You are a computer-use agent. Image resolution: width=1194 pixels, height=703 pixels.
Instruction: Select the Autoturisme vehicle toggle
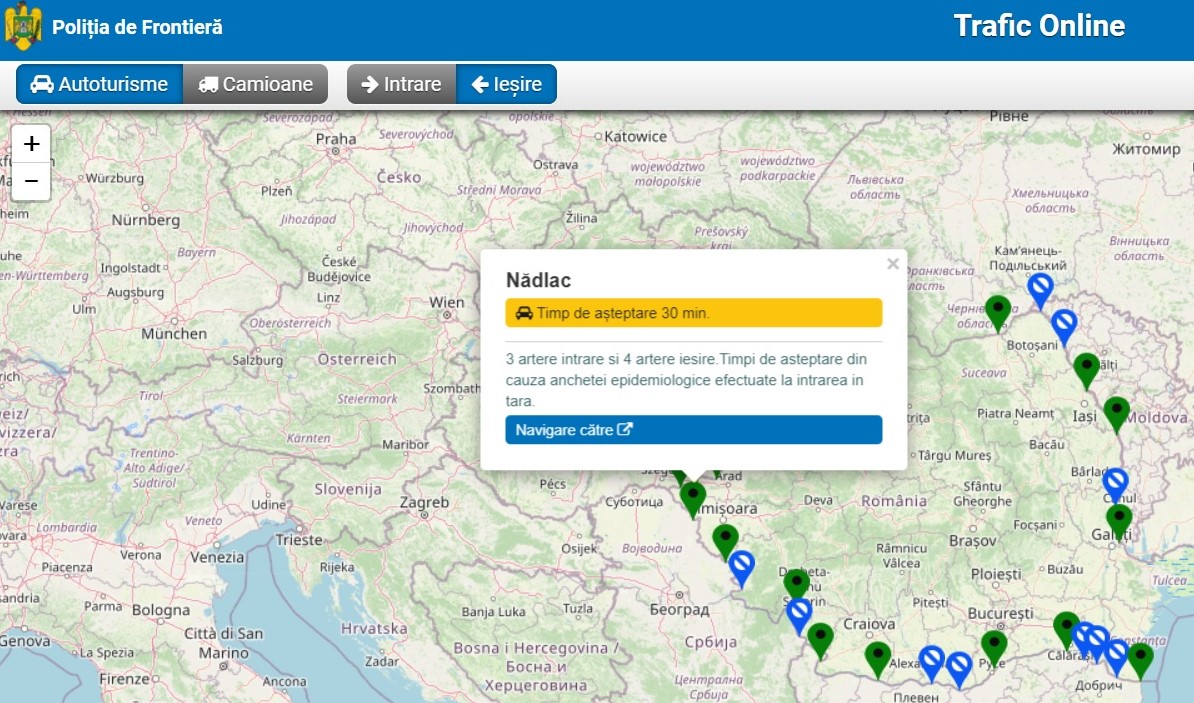pos(99,84)
